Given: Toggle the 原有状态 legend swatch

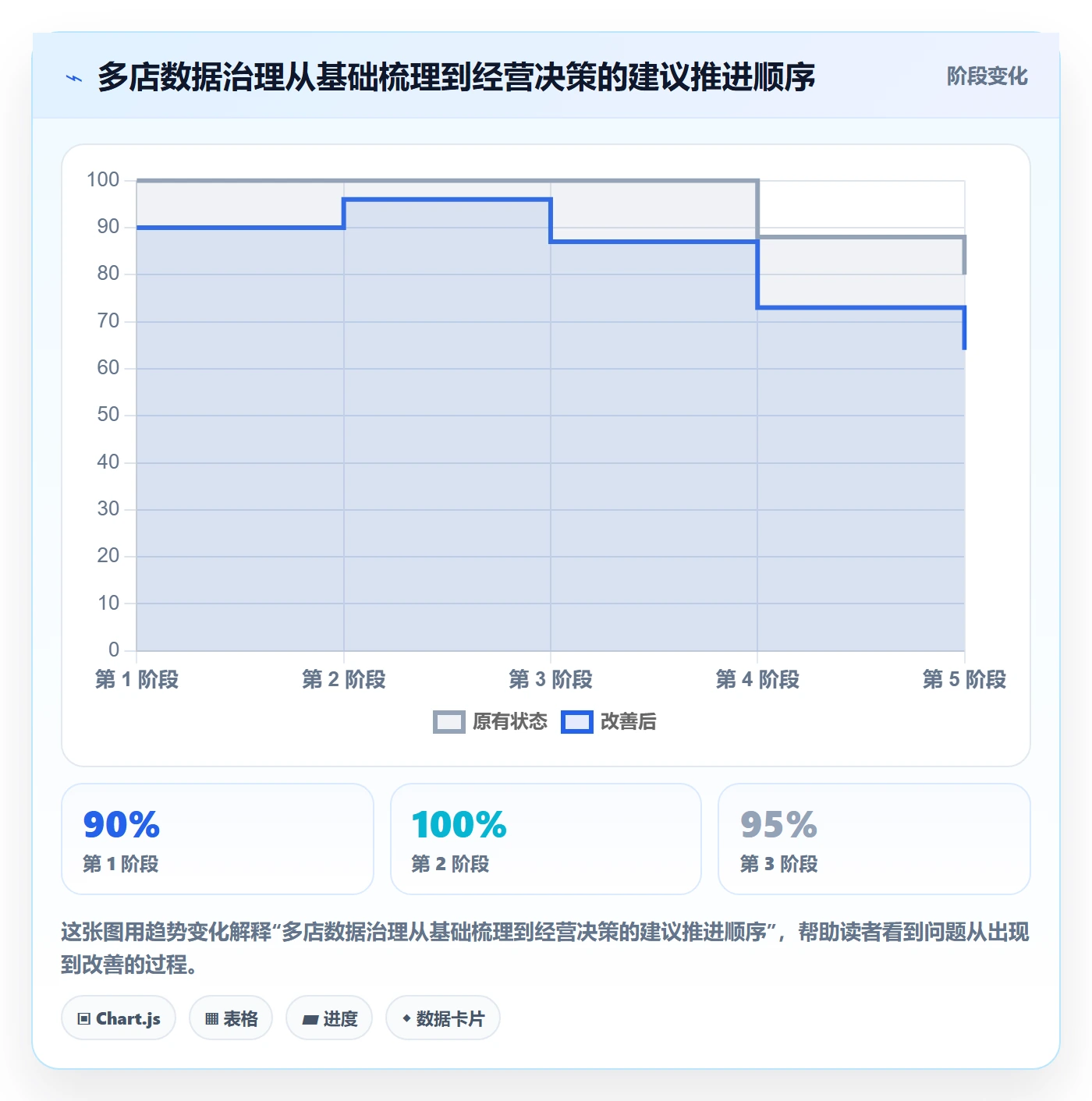Looking at the screenshot, I should click(x=449, y=722).
